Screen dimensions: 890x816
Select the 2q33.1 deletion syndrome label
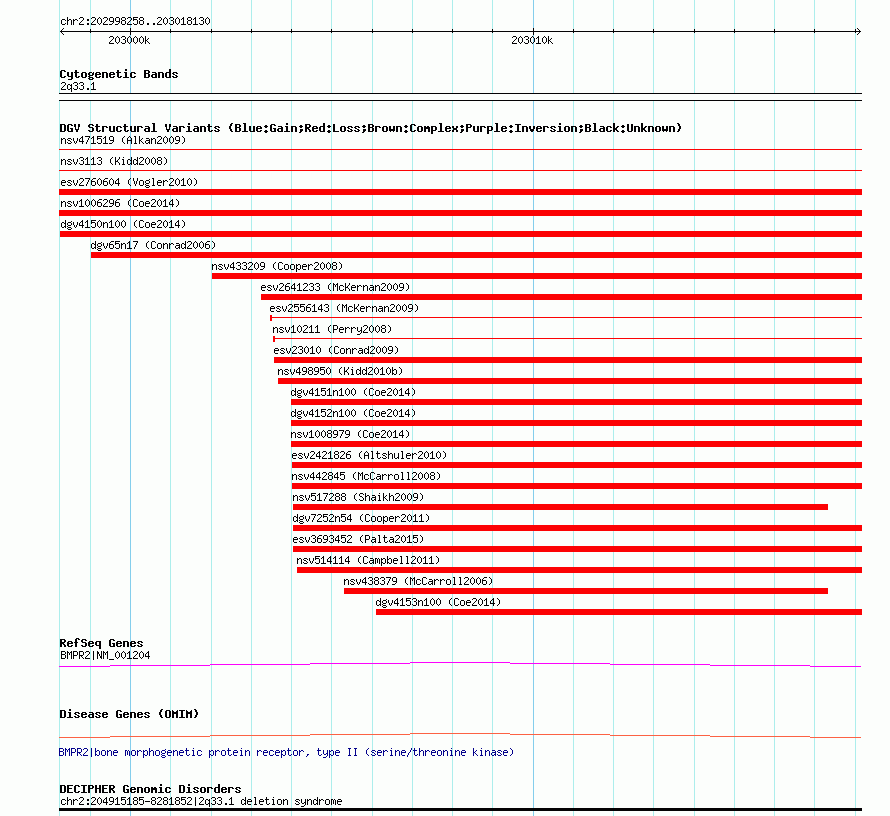[201, 801]
